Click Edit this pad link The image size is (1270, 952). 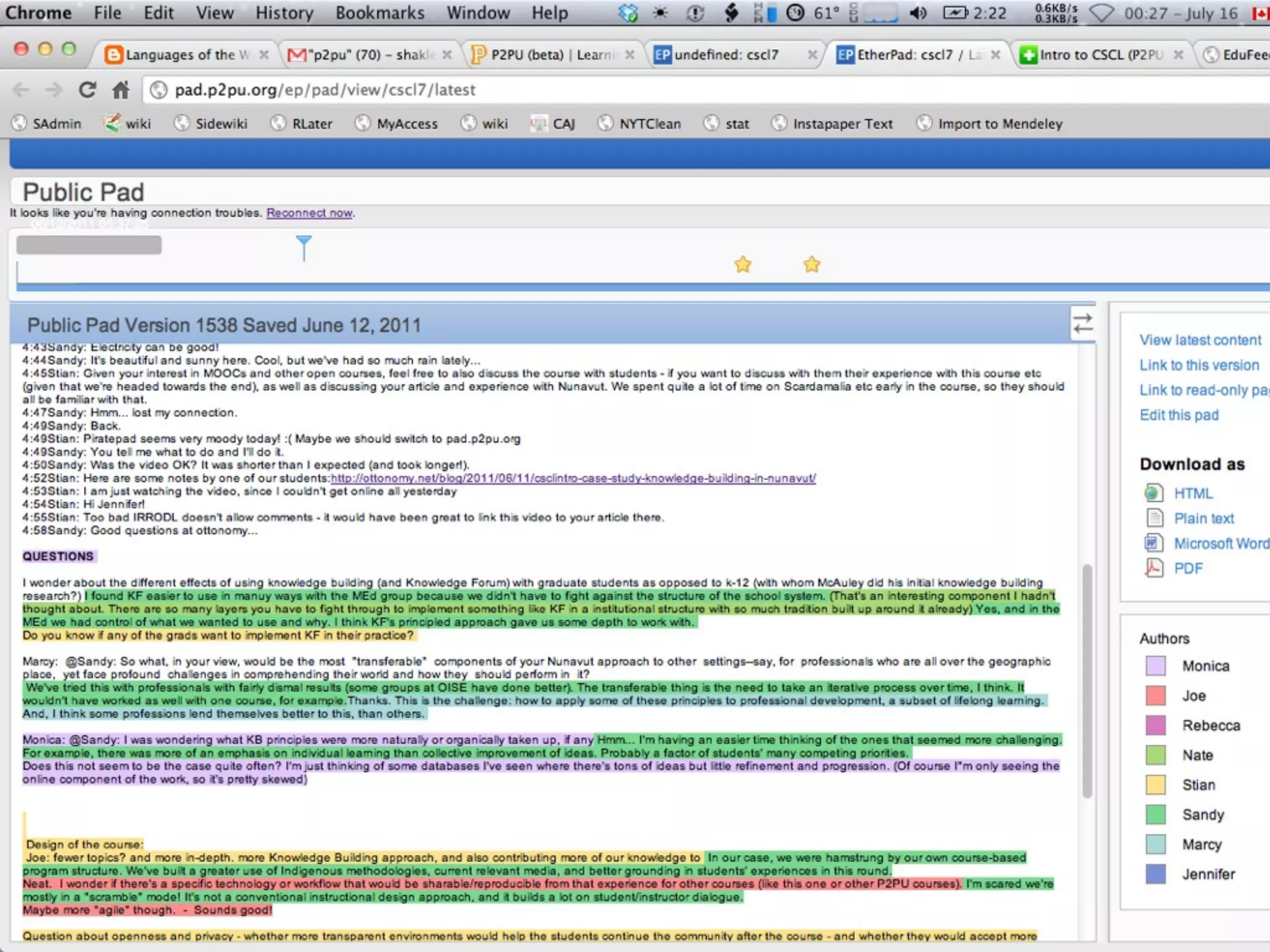[x=1179, y=415]
